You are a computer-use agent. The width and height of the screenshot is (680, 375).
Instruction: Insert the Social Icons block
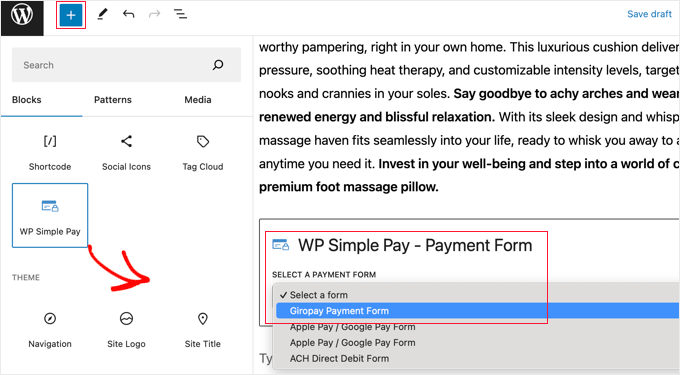(126, 153)
